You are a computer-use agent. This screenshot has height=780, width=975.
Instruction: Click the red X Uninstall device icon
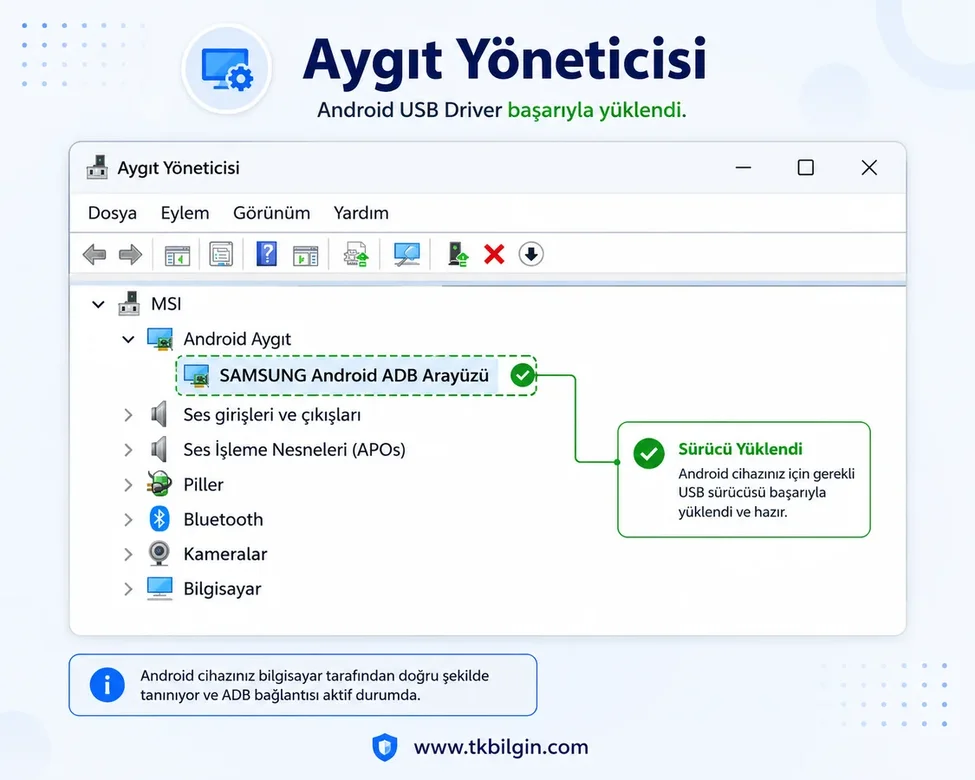click(494, 254)
